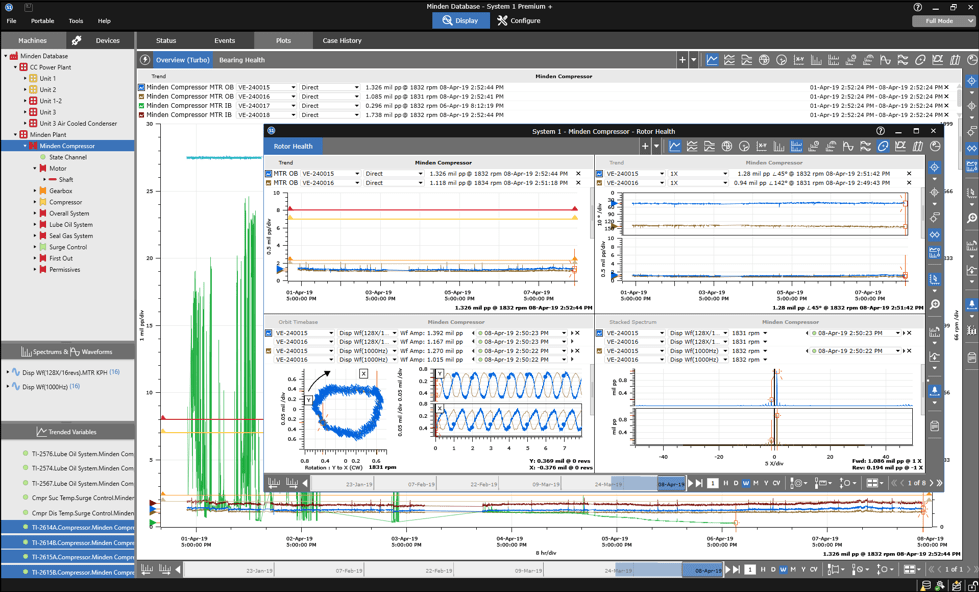Select Stacked Spectrum icon in Rotor Health toolbar
This screenshot has height=592, width=979.
796,146
